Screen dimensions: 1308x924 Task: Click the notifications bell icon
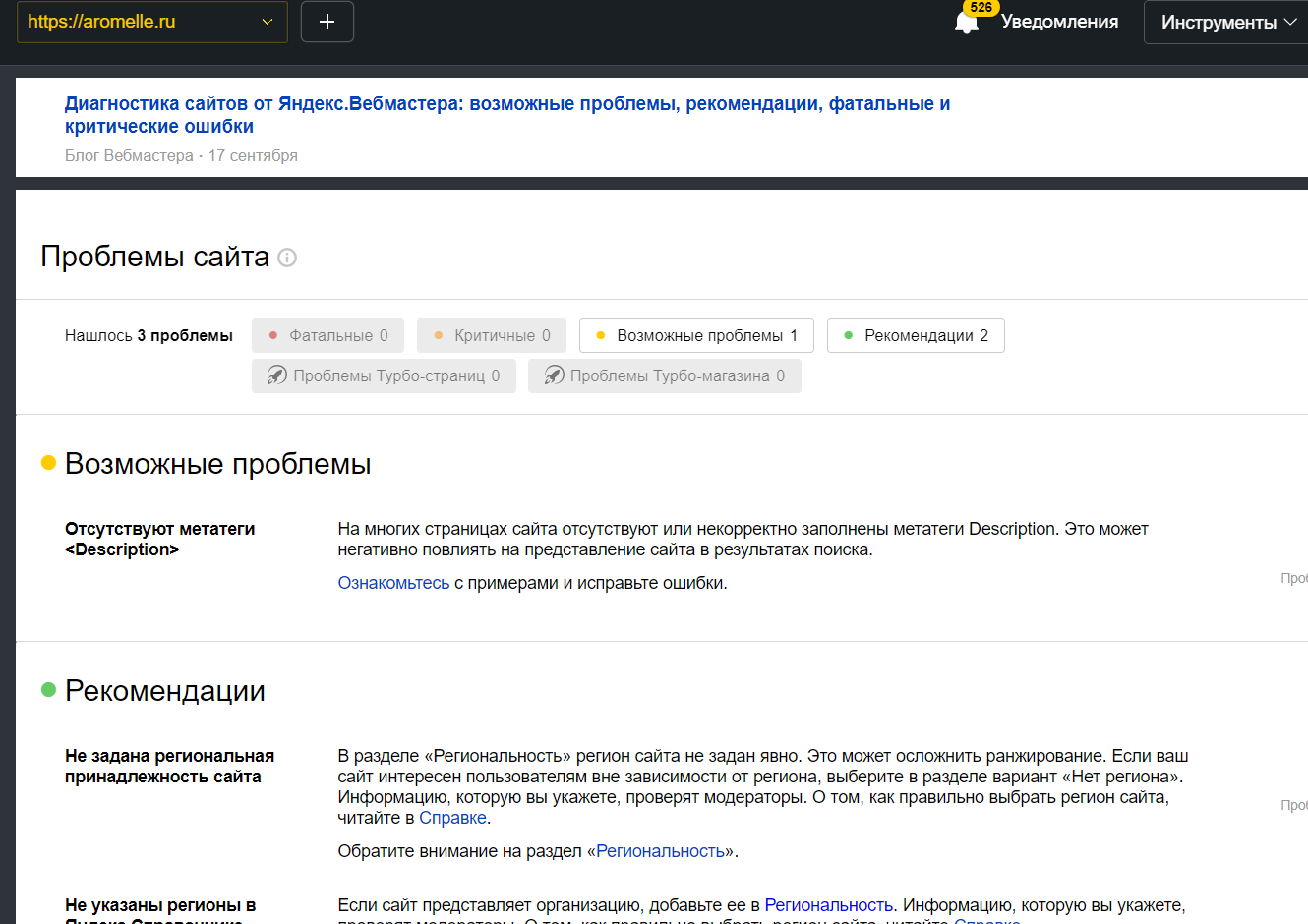coord(966,24)
